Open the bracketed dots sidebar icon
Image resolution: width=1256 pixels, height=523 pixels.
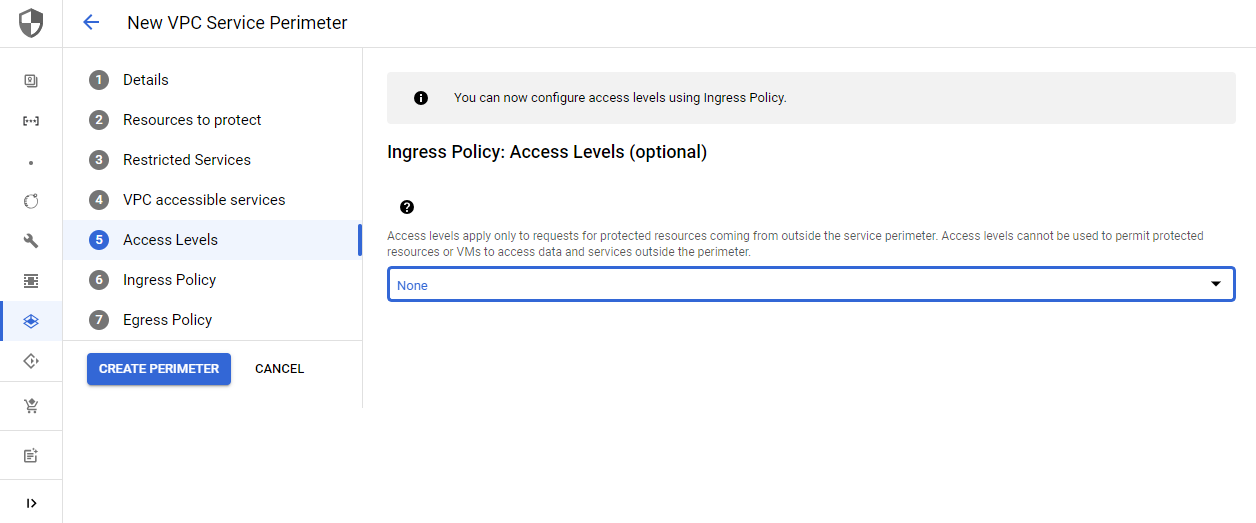pos(31,121)
